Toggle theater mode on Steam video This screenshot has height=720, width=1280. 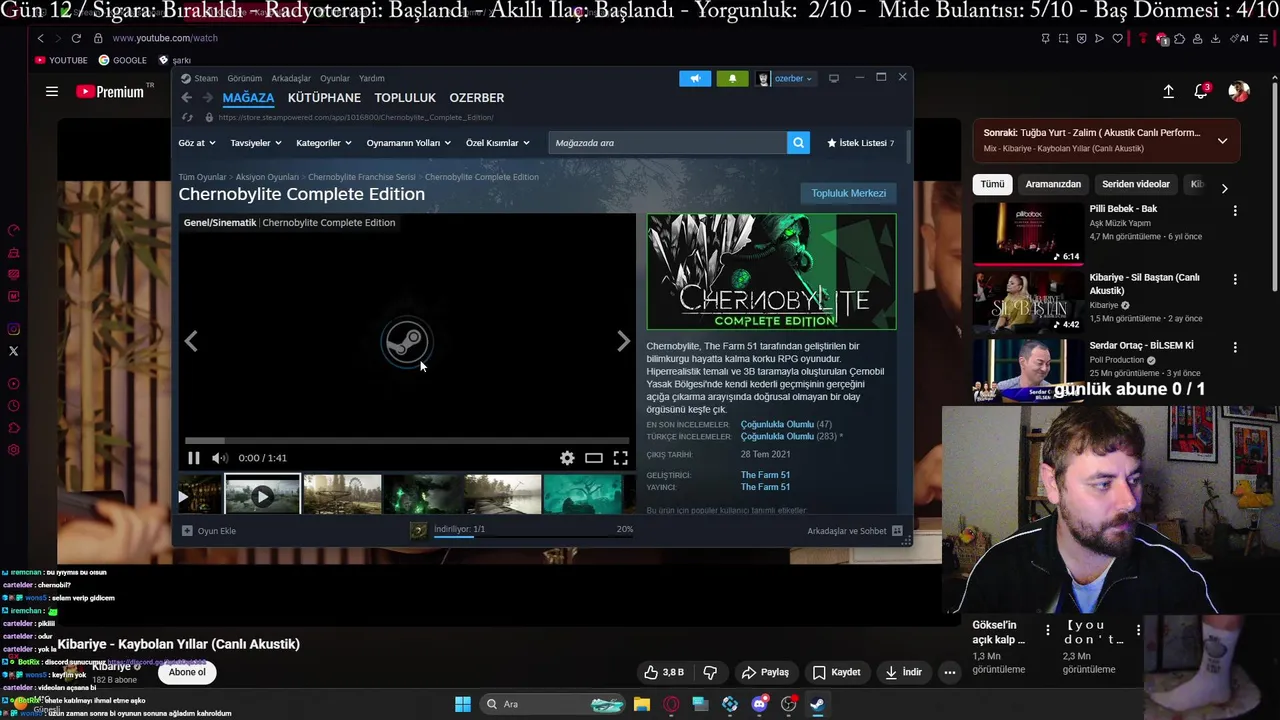[594, 458]
